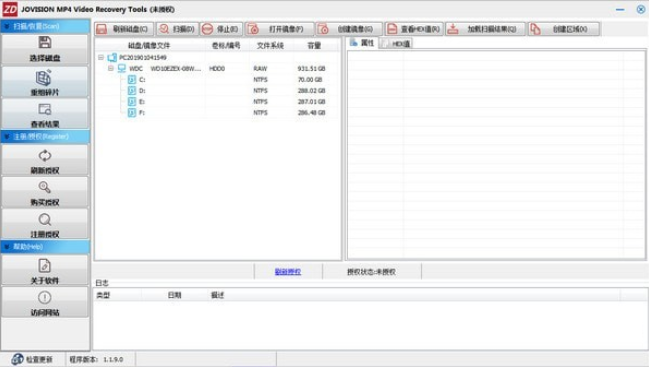Click 检查更新 check for updates in status bar
The height and width of the screenshot is (367, 649).
[32, 359]
